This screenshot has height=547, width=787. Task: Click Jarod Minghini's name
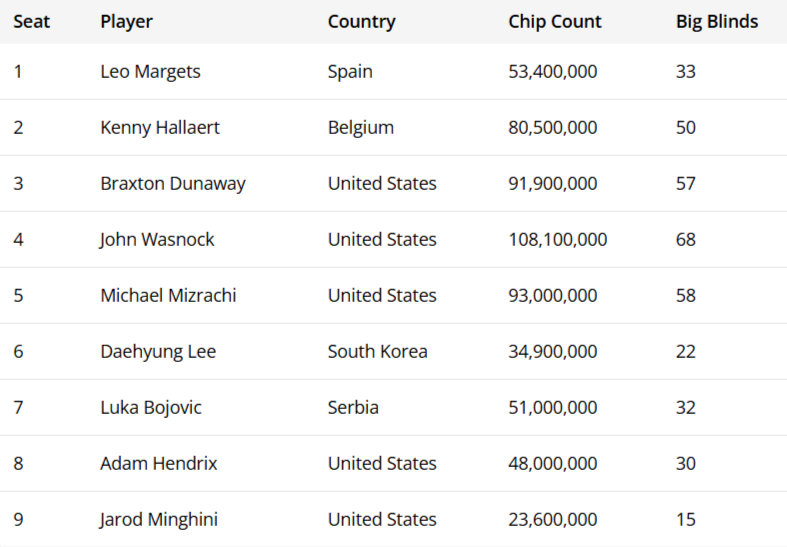tap(159, 520)
